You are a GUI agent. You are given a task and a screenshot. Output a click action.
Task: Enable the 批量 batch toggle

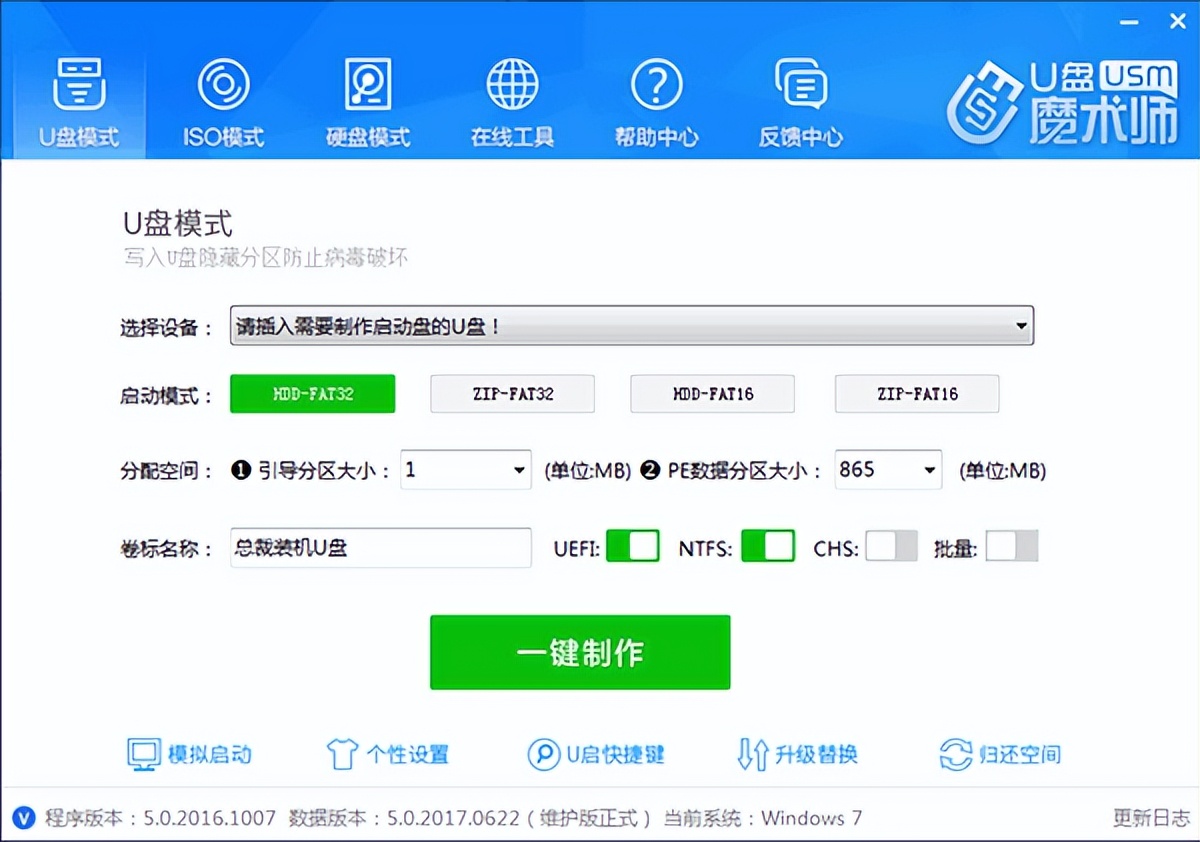pyautogui.click(x=1013, y=546)
